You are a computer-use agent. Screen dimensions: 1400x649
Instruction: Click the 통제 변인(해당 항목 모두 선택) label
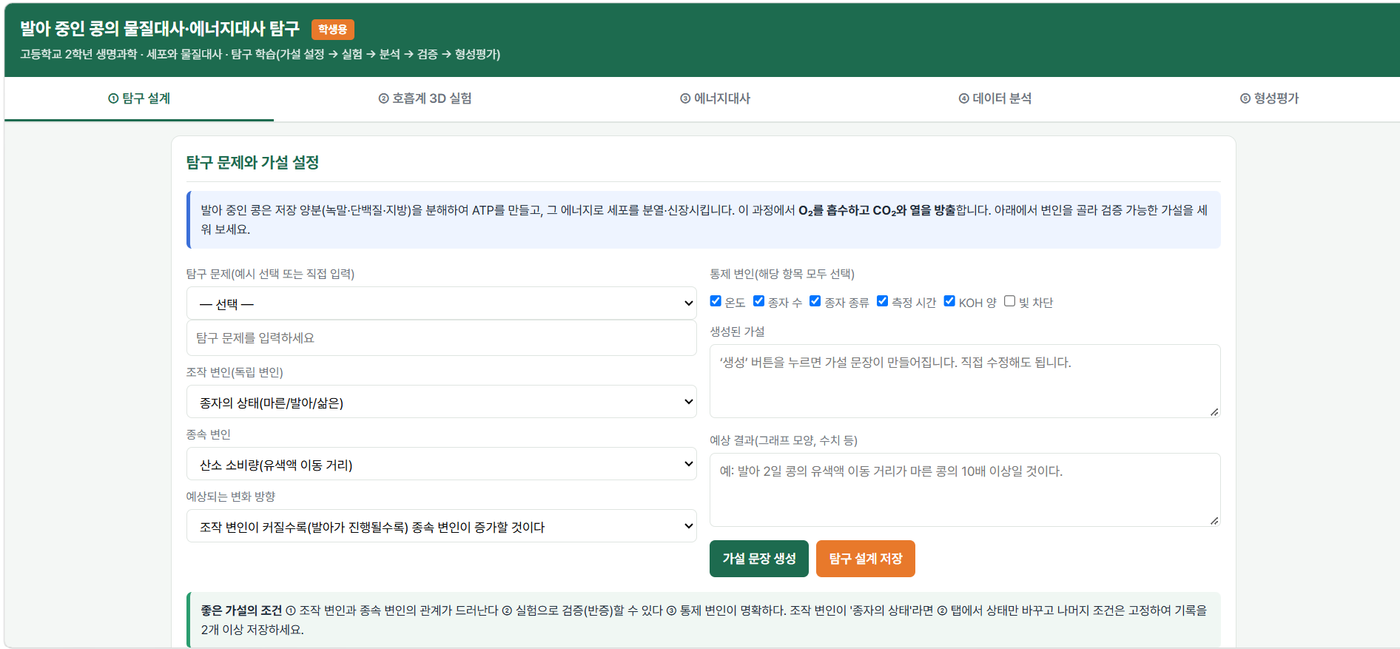coord(782,273)
